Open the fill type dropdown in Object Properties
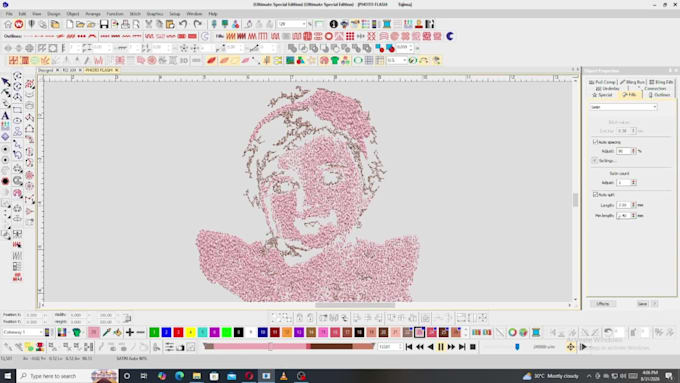 point(624,107)
